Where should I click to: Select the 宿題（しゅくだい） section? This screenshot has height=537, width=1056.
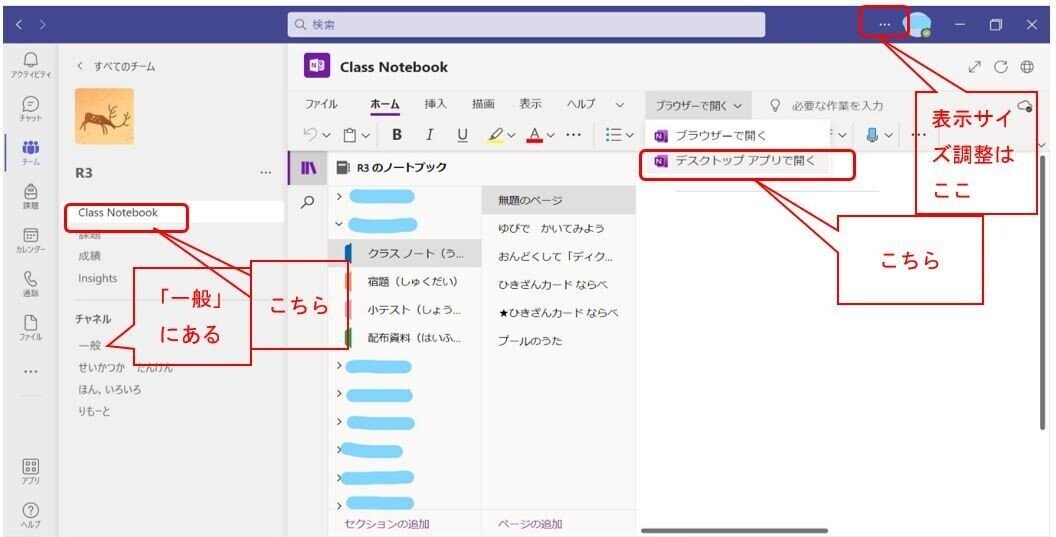[x=405, y=281]
